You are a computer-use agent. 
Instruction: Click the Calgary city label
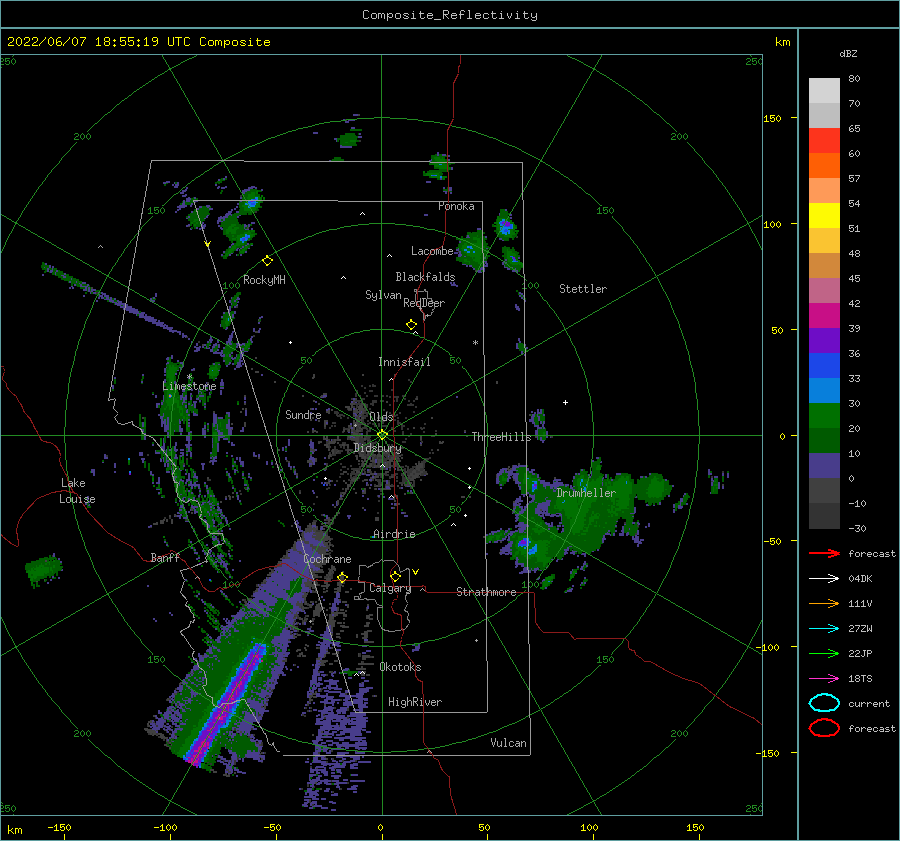[390, 588]
